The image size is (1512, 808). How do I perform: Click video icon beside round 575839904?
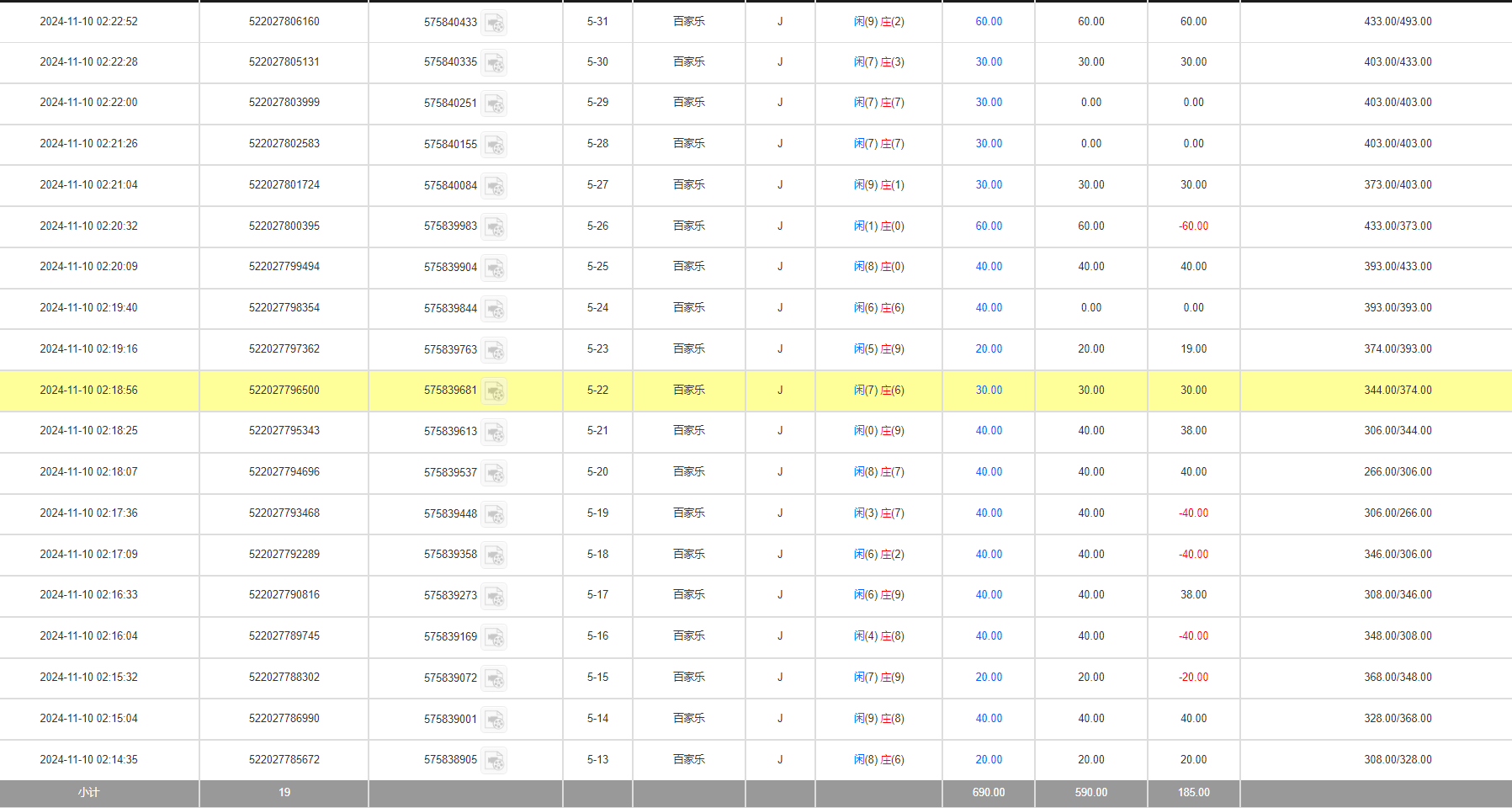[x=495, y=268]
